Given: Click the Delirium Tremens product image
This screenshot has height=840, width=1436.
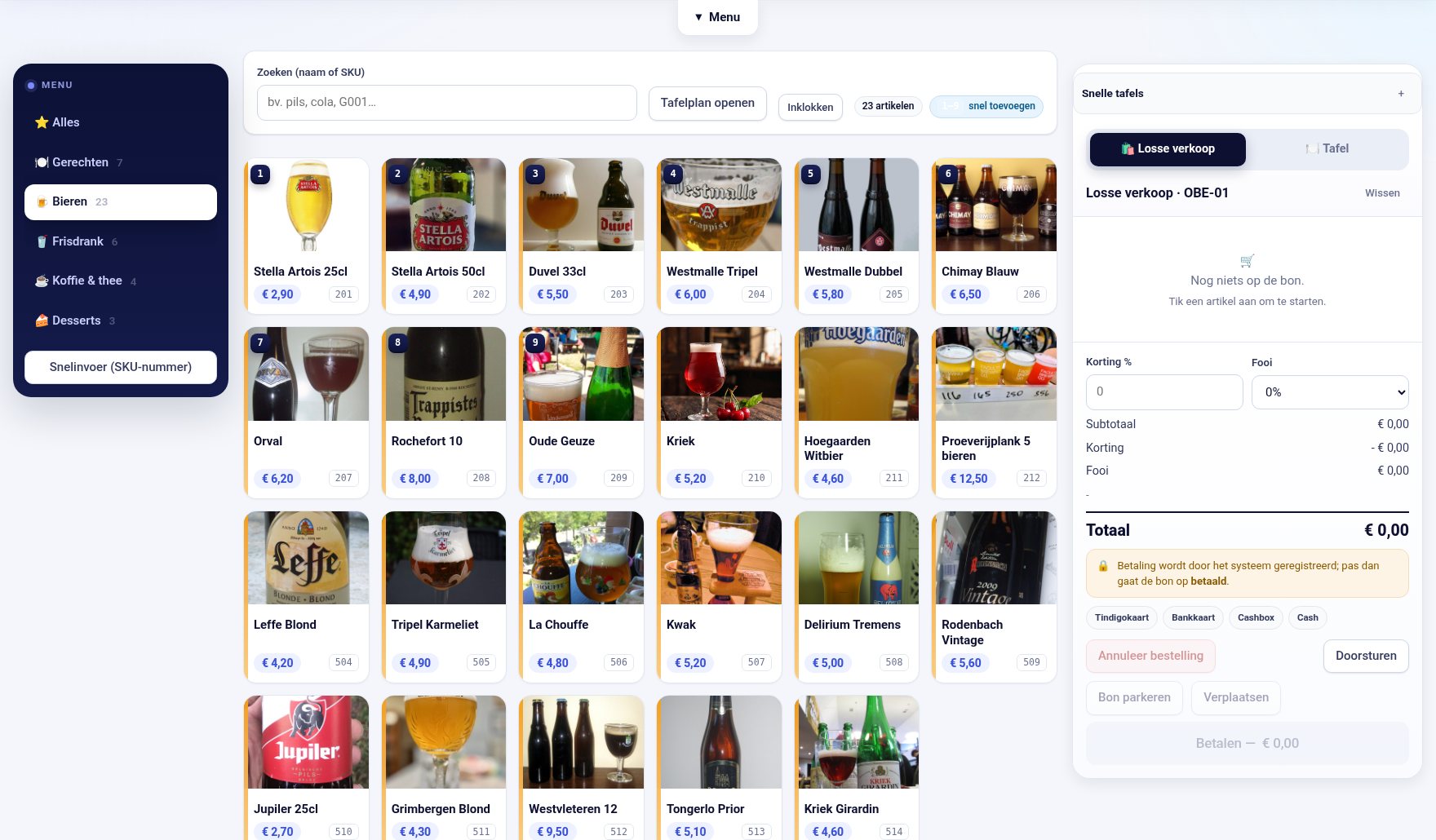Looking at the screenshot, I should (858, 558).
